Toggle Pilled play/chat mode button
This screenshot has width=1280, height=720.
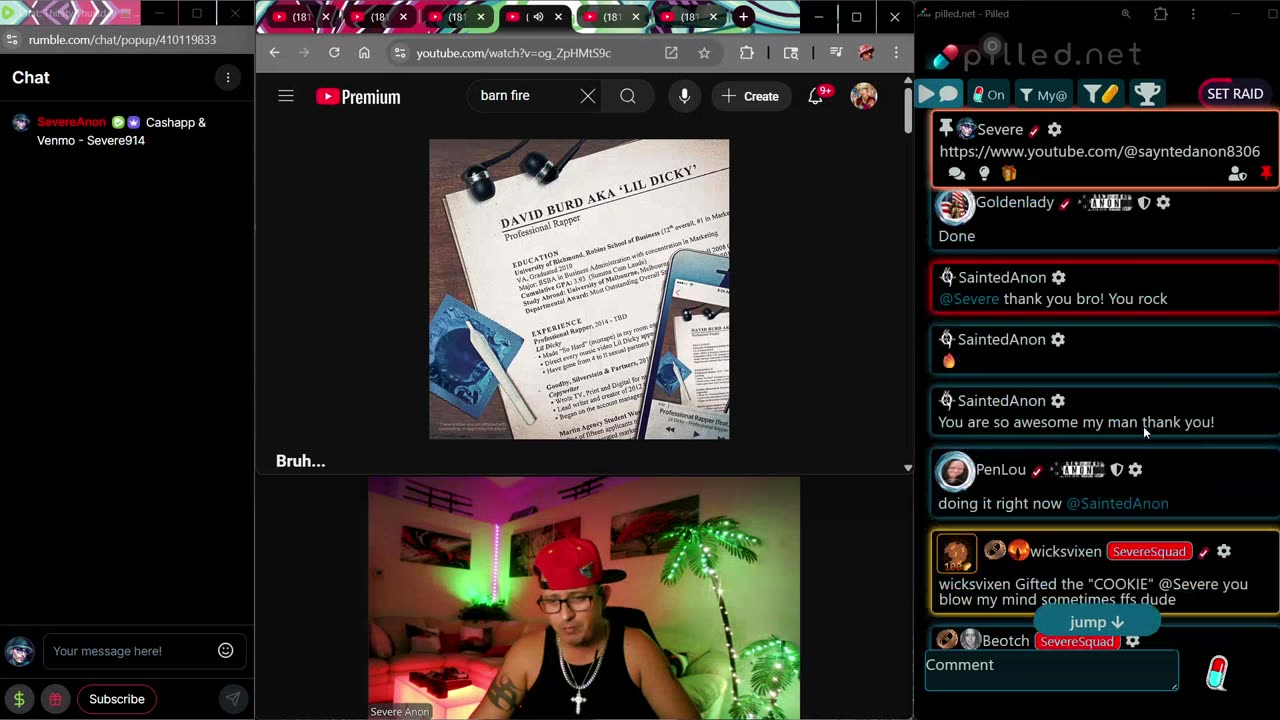tap(938, 94)
